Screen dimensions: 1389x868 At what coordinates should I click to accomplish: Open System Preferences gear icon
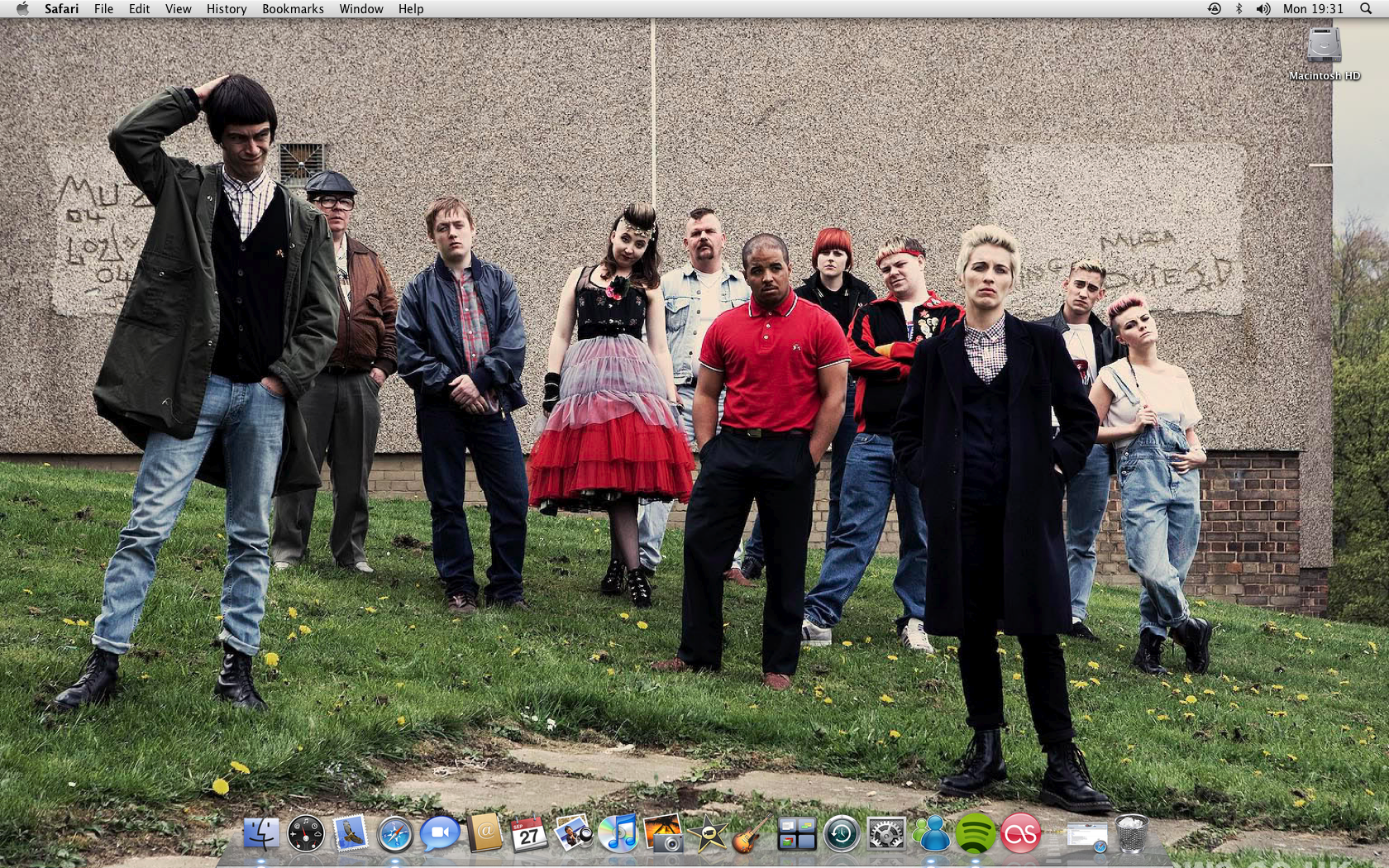click(x=886, y=833)
